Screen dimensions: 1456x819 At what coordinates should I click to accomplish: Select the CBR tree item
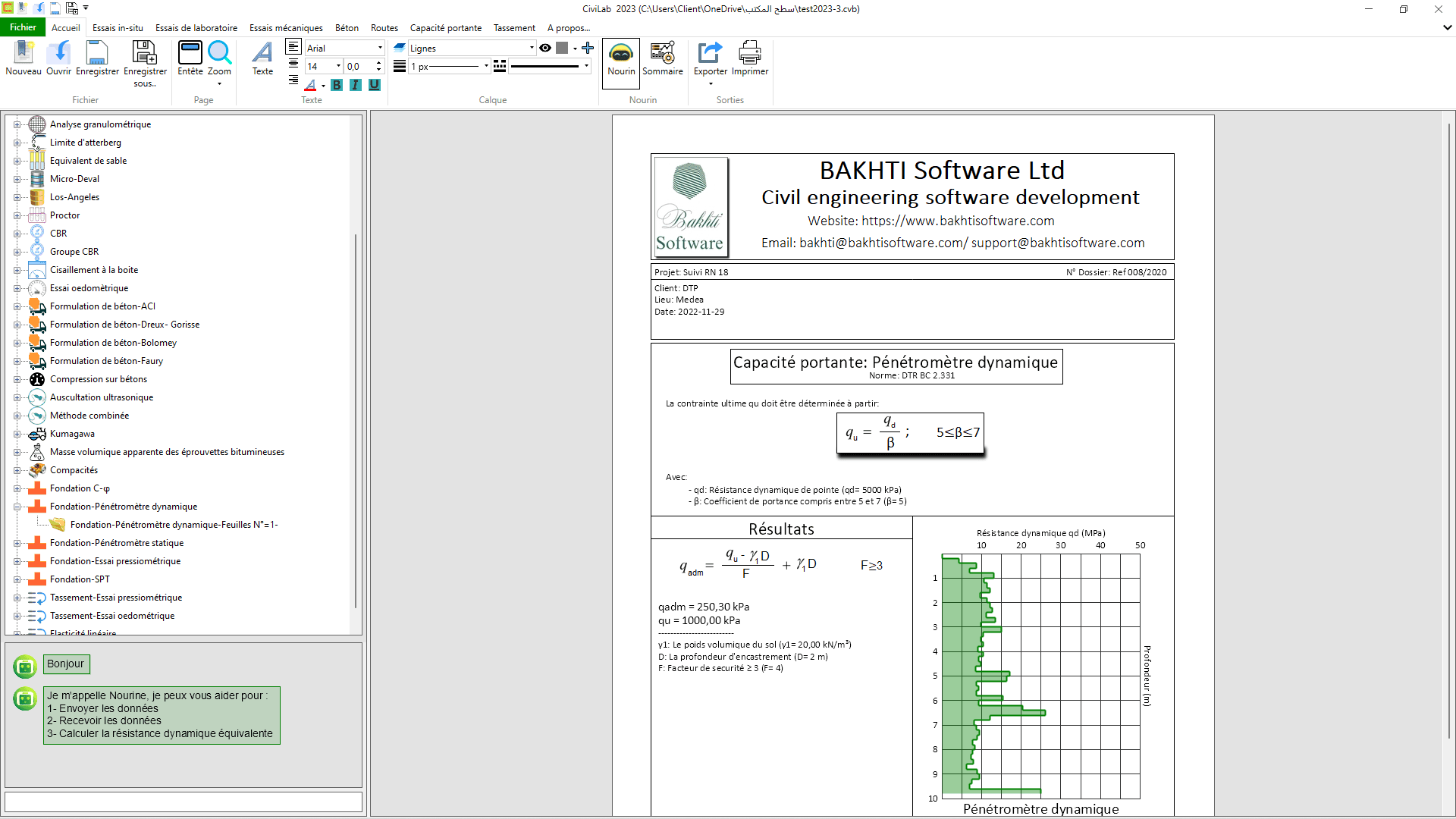[x=58, y=234]
